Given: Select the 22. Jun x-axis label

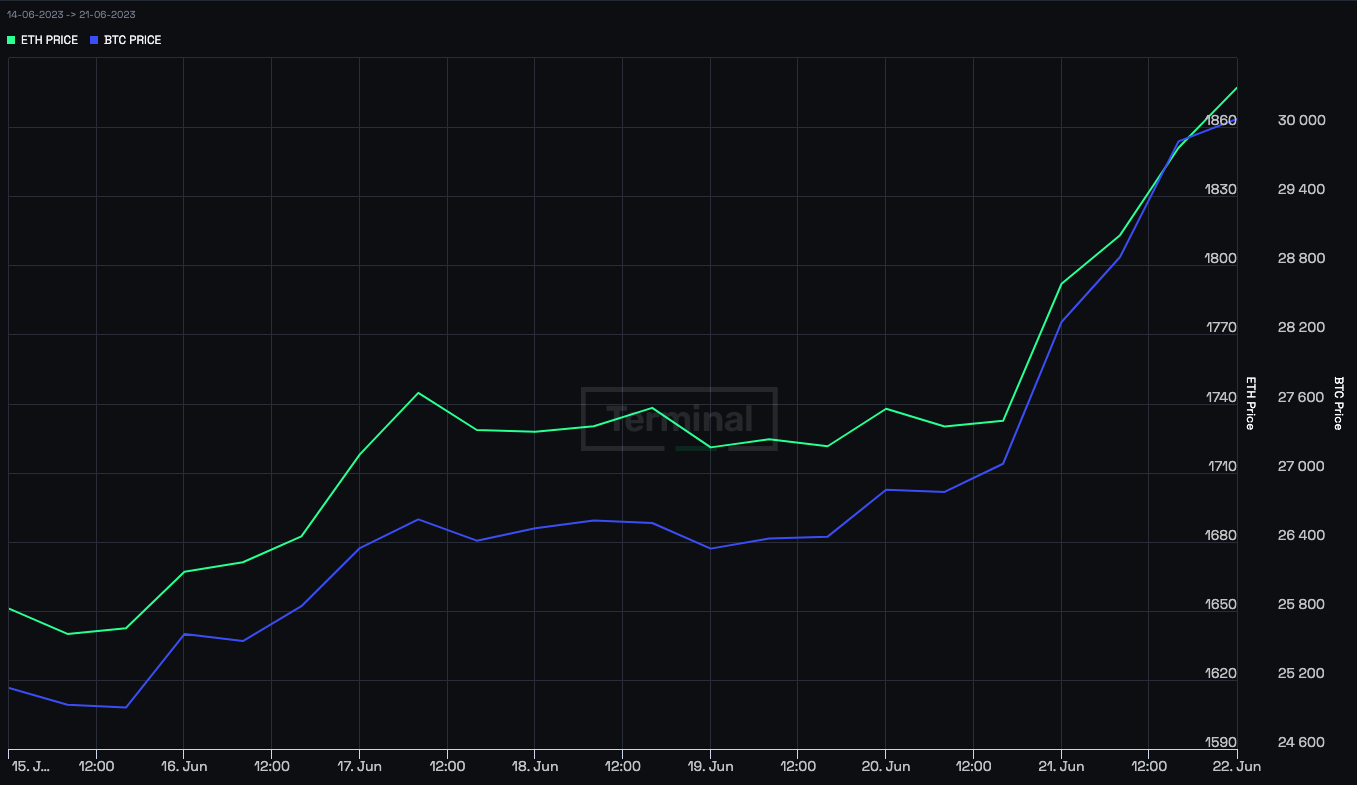Looking at the screenshot, I should (x=1238, y=766).
